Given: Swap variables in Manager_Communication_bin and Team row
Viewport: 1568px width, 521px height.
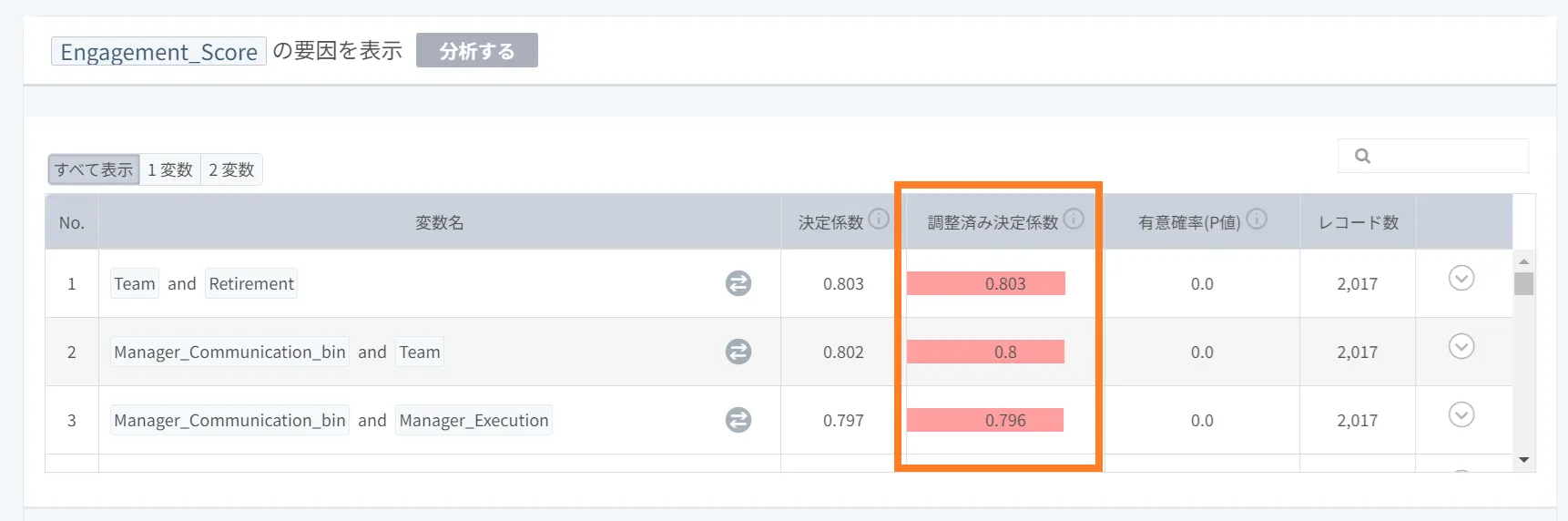Looking at the screenshot, I should click(x=738, y=352).
